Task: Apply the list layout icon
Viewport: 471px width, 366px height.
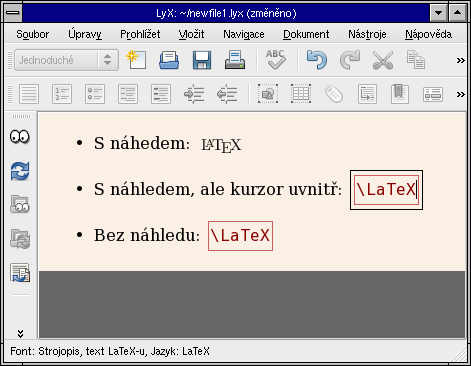Action: coord(128,94)
